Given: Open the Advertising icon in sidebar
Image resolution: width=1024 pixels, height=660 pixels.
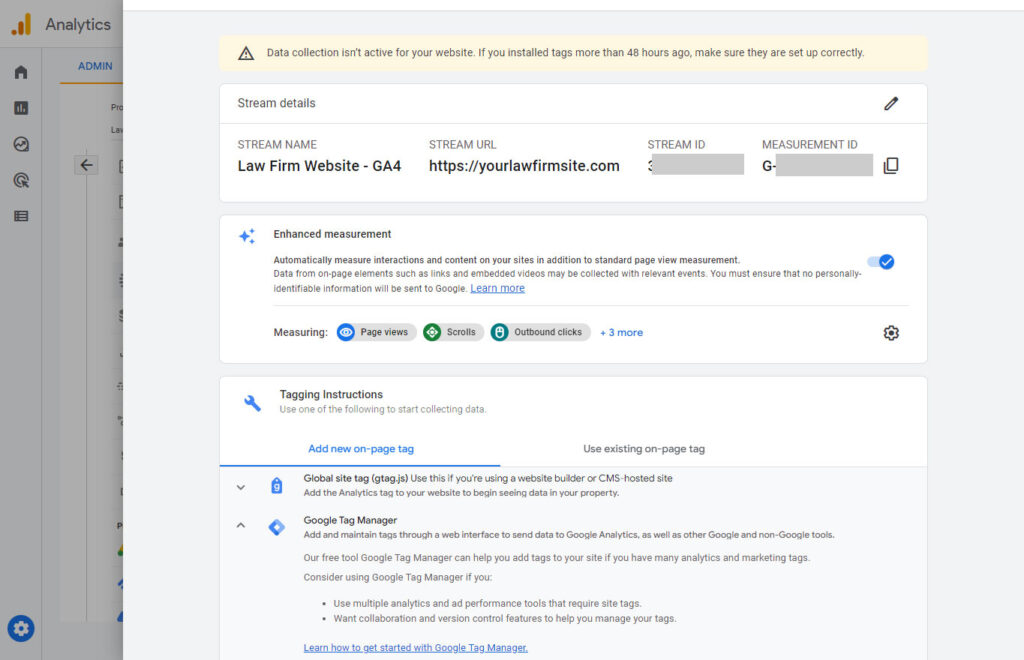Looking at the screenshot, I should pyautogui.click(x=21, y=180).
